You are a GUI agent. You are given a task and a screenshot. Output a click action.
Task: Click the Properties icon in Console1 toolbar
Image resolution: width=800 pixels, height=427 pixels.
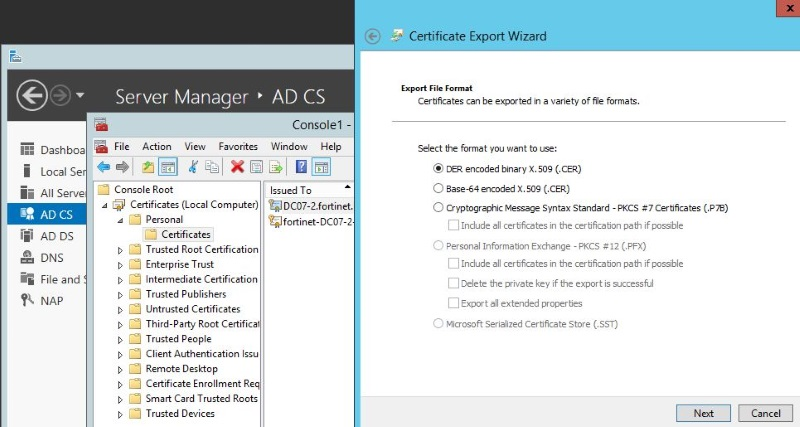point(257,167)
